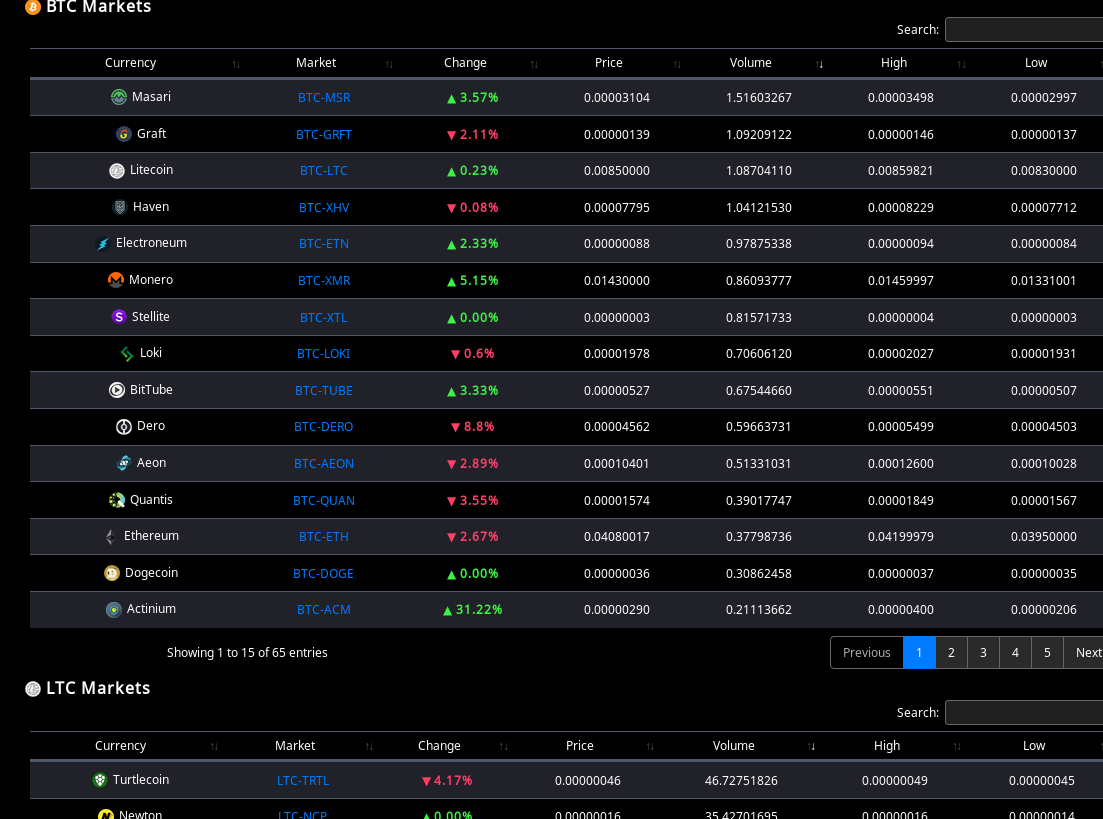Click the Previous pagination button
This screenshot has height=819, width=1103.
click(867, 652)
